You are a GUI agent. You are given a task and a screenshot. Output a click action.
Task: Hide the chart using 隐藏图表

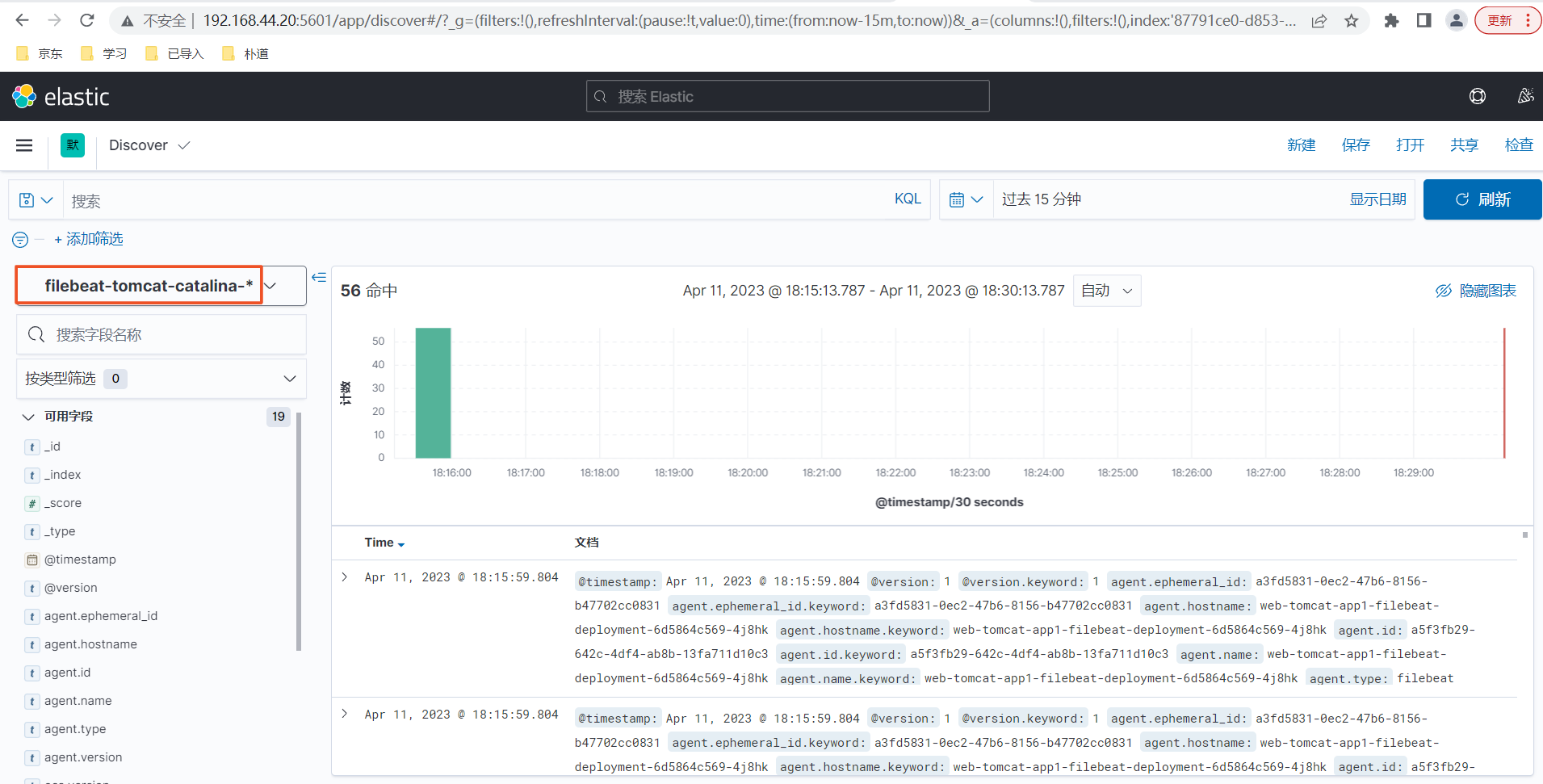(1475, 291)
